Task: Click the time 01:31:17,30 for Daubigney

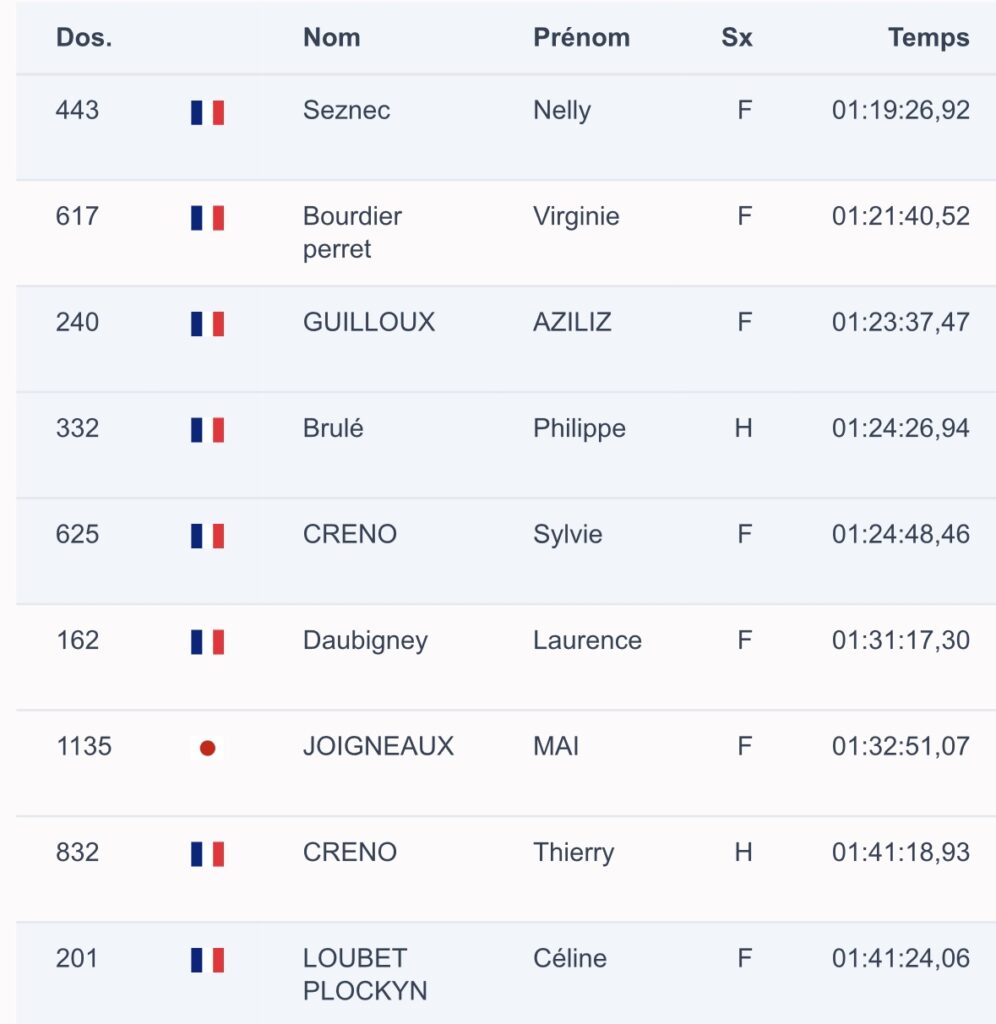Action: (900, 640)
